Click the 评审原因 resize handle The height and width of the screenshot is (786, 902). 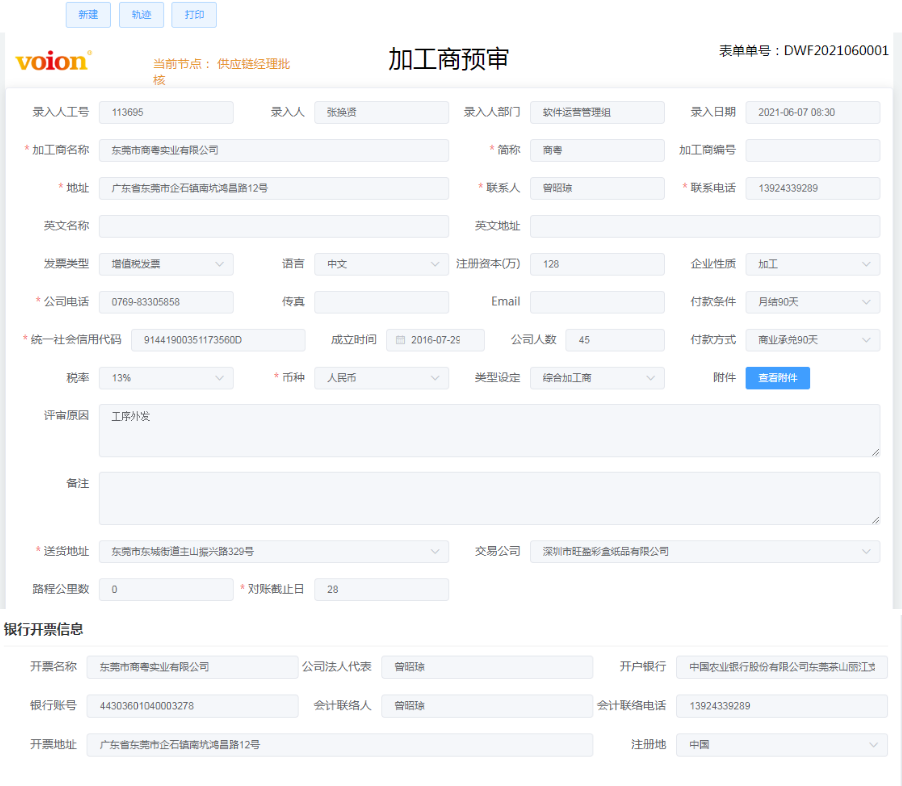pos(876,452)
